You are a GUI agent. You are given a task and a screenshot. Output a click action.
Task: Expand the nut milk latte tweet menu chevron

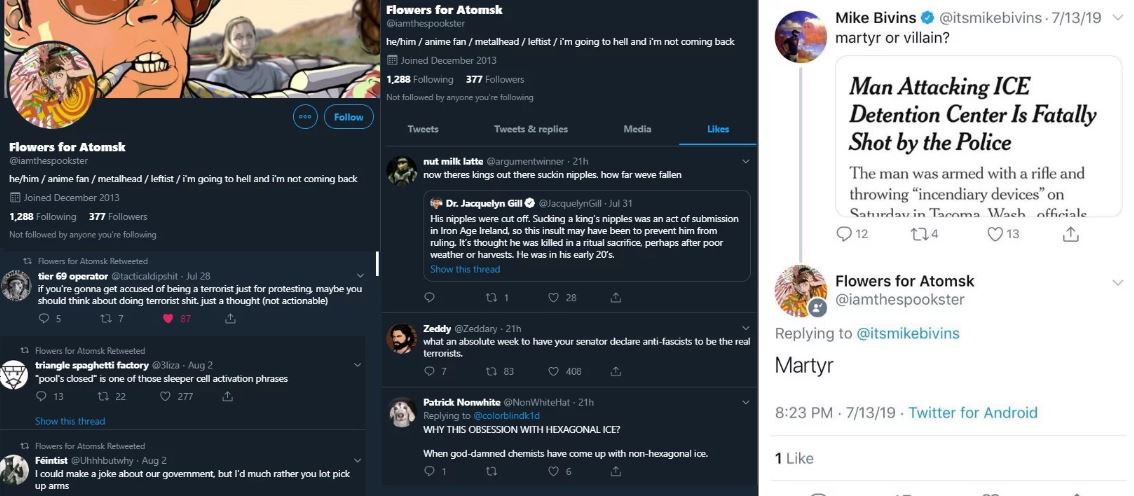pyautogui.click(x=746, y=160)
